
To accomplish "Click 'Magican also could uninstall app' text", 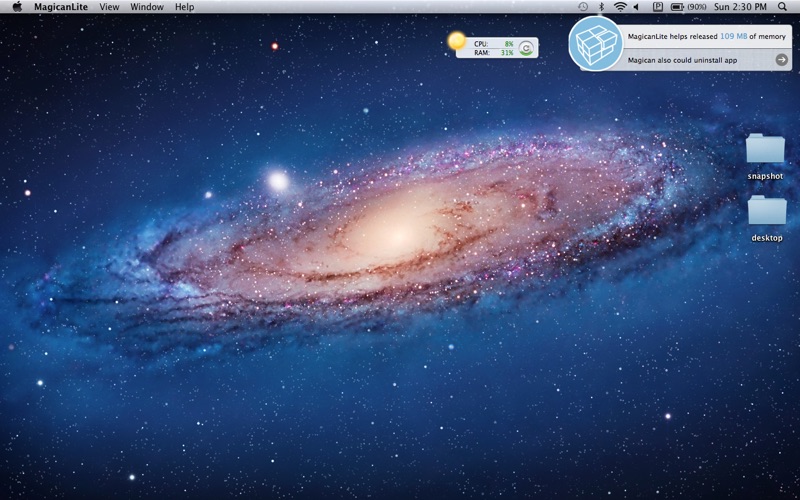I will (682, 60).
